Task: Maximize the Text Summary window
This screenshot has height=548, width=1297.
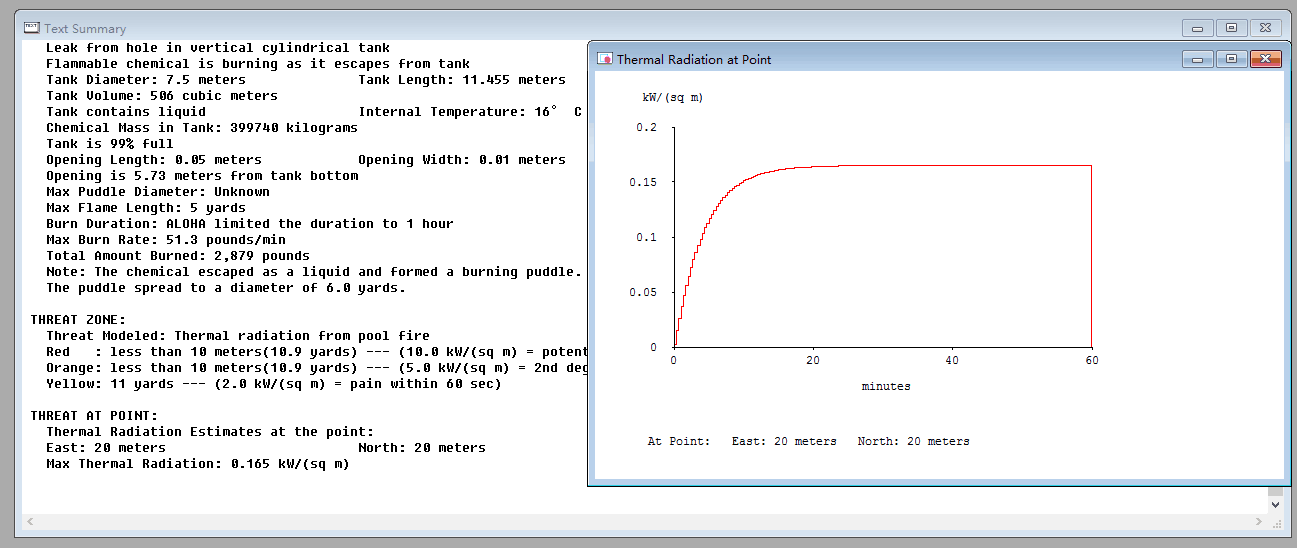Action: (x=1231, y=28)
